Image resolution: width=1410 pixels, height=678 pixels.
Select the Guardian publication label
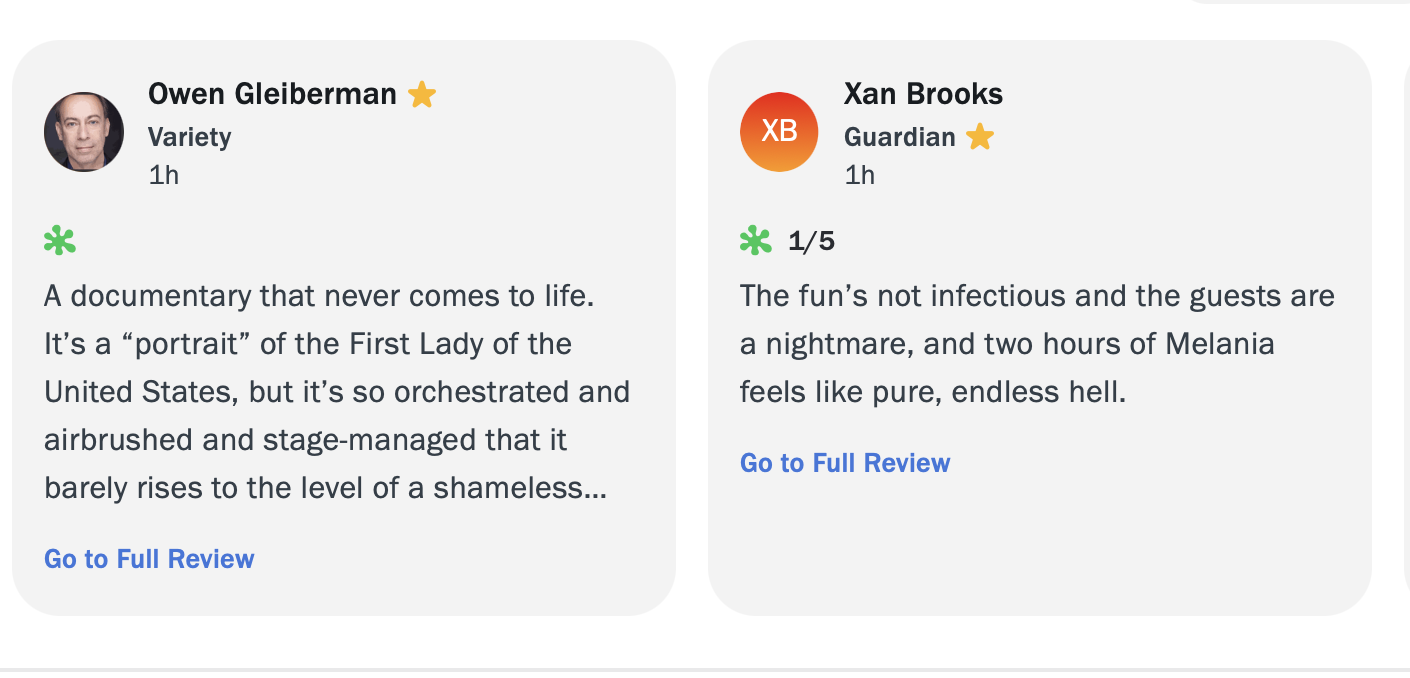[x=899, y=136]
